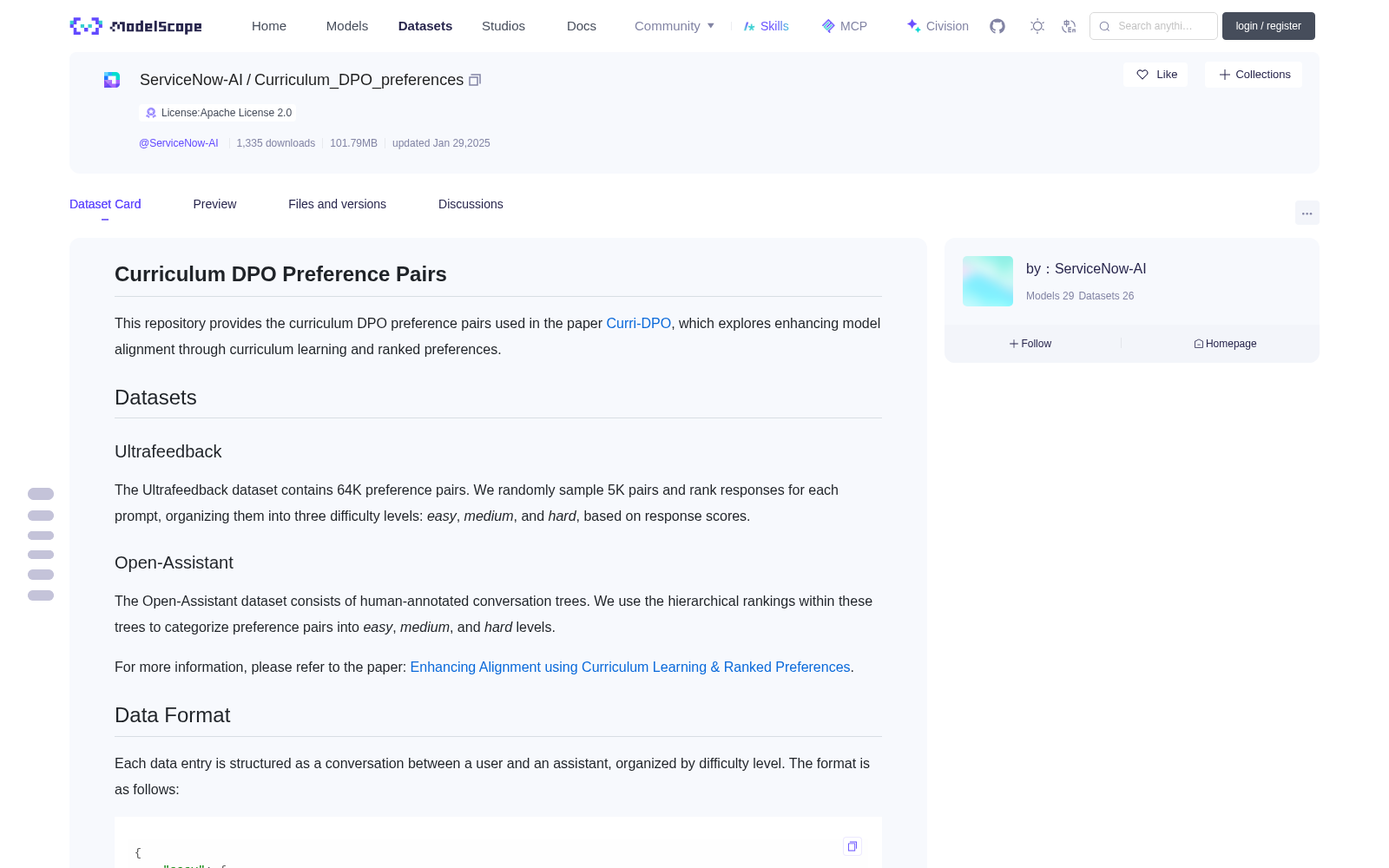Open the MCP navigation item
The height and width of the screenshot is (868, 1389).
pos(845,26)
